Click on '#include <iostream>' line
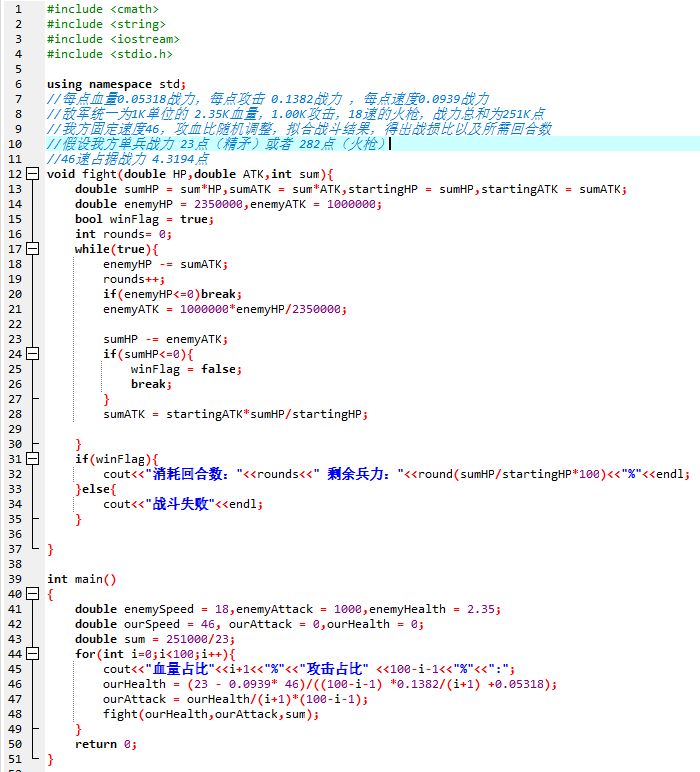Viewport: 700px width, 772px height. (x=113, y=39)
